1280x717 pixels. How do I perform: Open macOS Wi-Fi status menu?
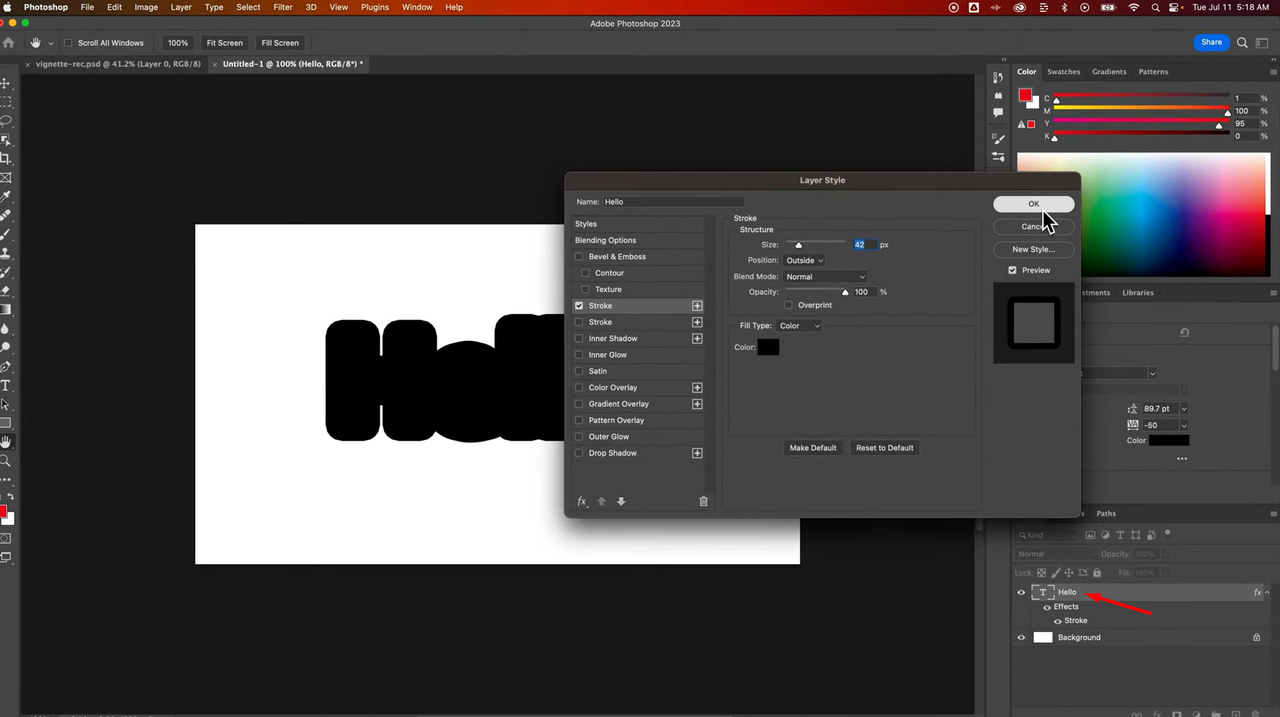(1133, 7)
